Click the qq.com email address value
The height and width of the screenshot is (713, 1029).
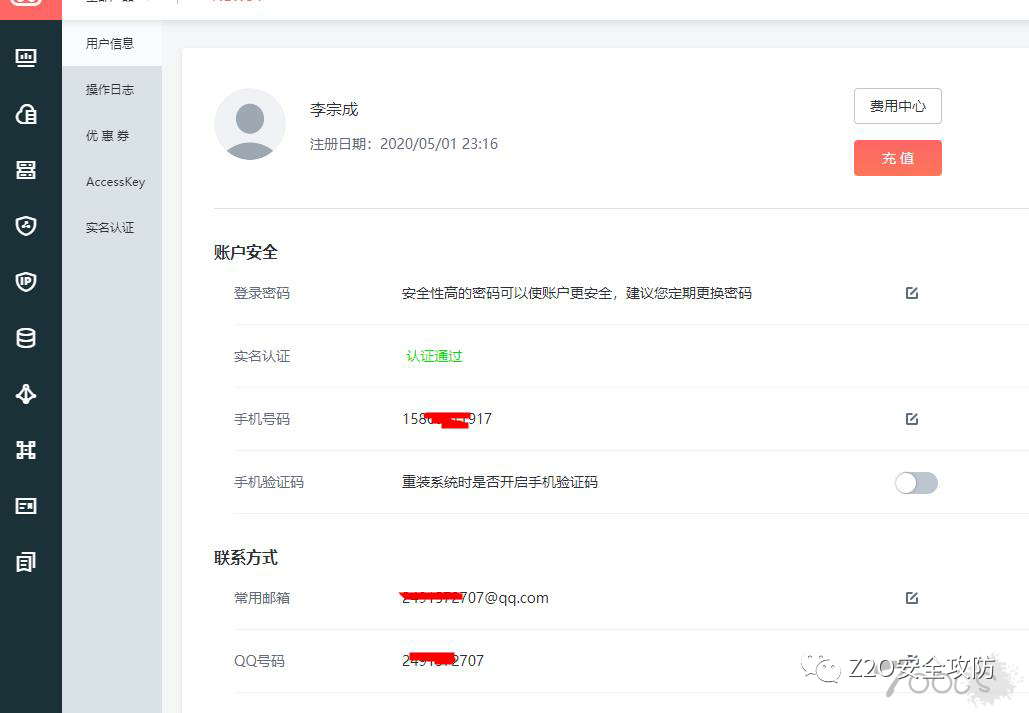click(x=474, y=598)
